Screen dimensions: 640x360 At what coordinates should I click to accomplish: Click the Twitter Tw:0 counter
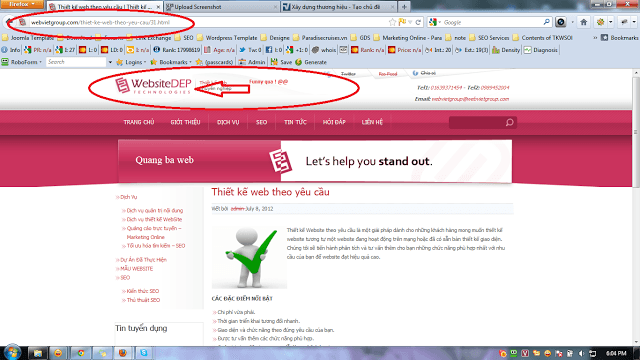tap(250, 50)
